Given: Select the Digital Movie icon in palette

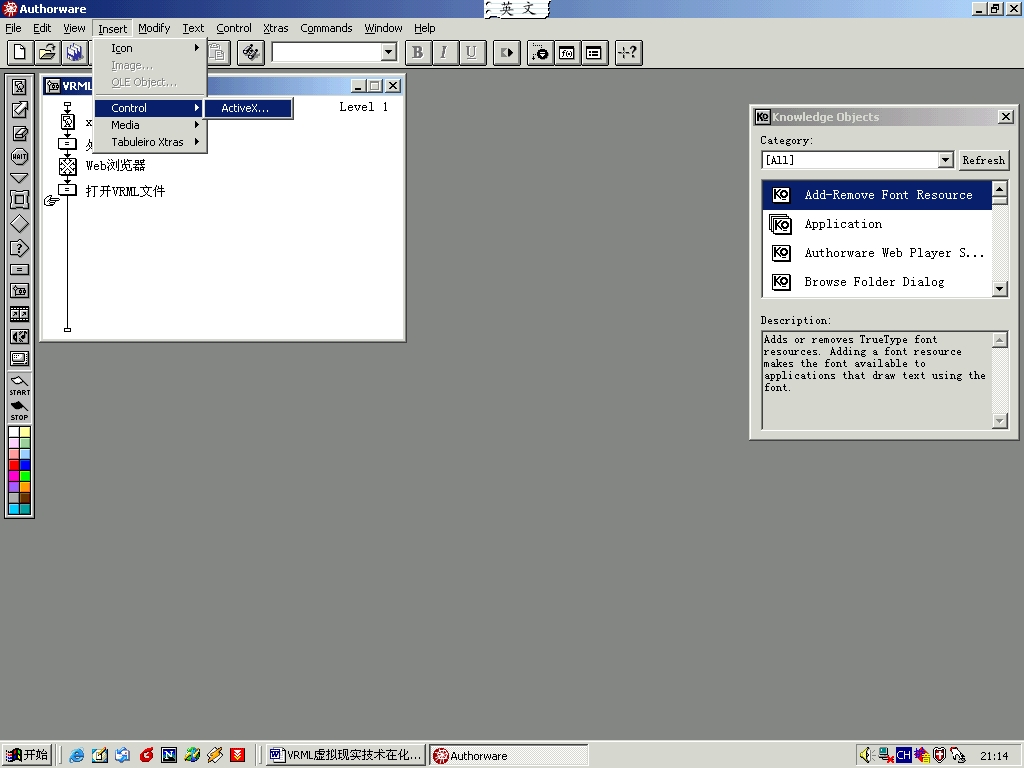Looking at the screenshot, I should coord(20,314).
